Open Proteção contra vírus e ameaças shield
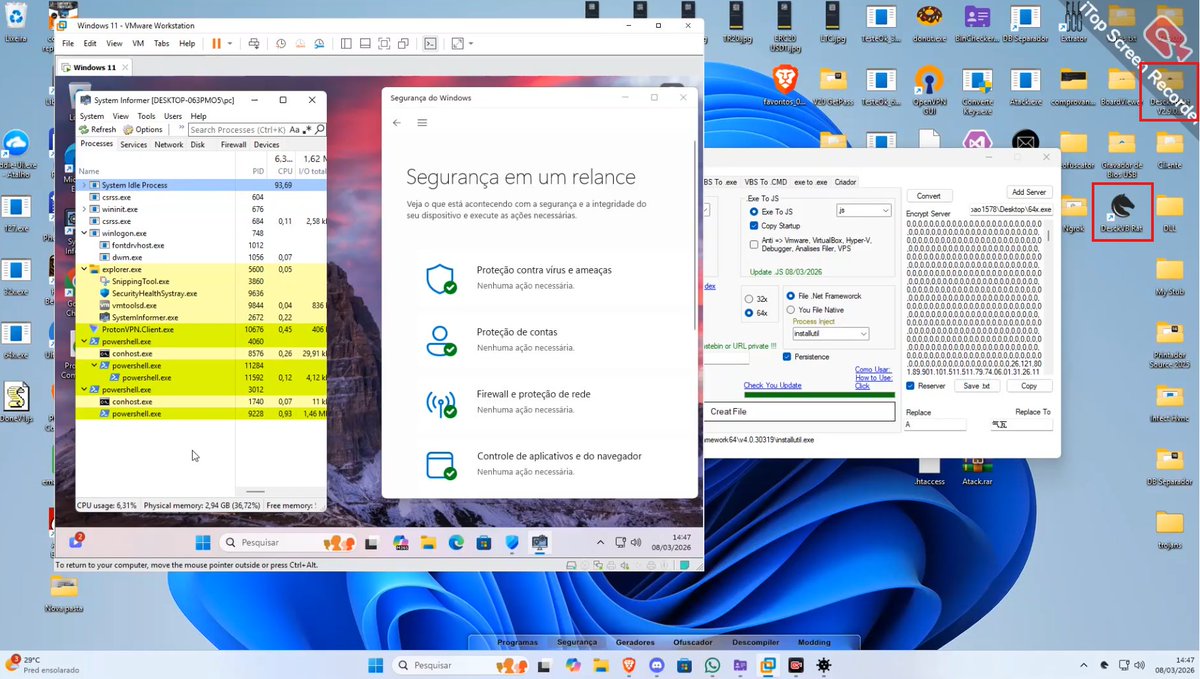 (440, 279)
